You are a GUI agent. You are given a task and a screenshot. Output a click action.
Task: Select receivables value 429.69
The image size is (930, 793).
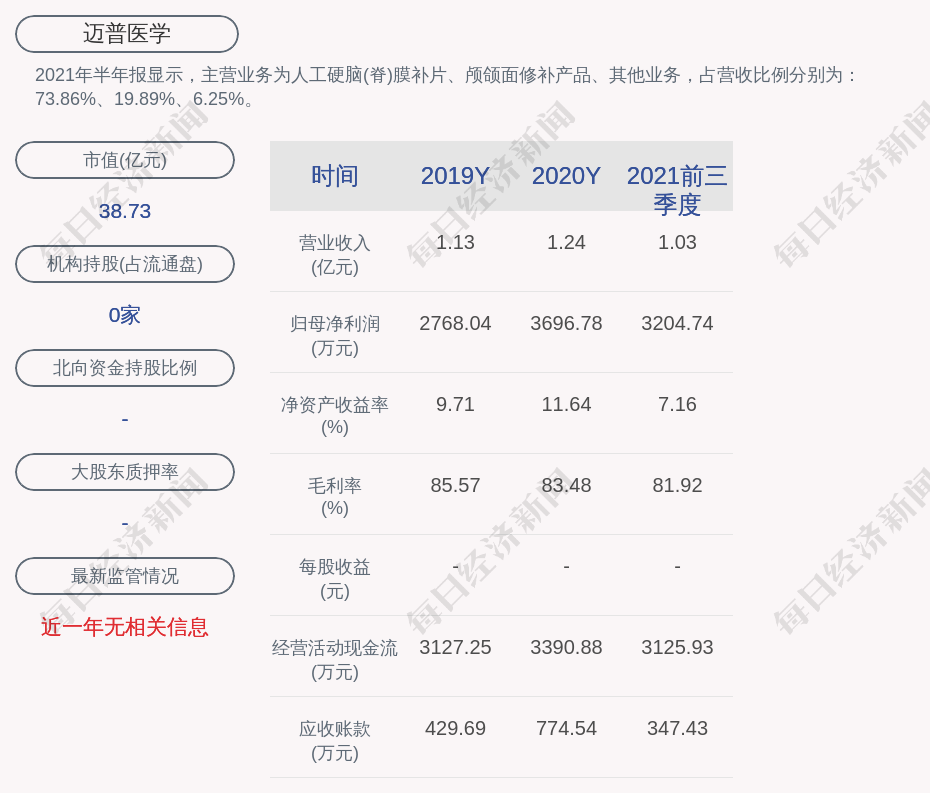(455, 728)
